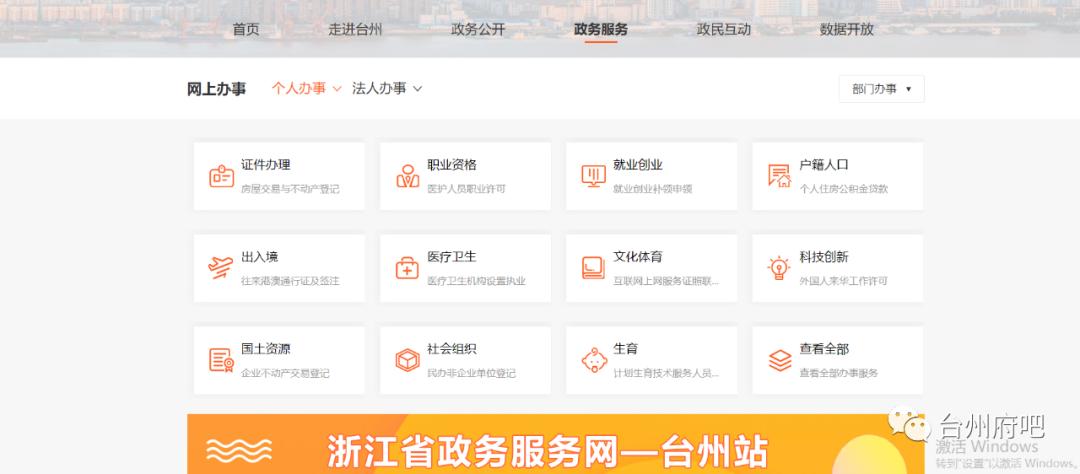Open the 出入境 title link
1080x474 pixels.
(260, 257)
